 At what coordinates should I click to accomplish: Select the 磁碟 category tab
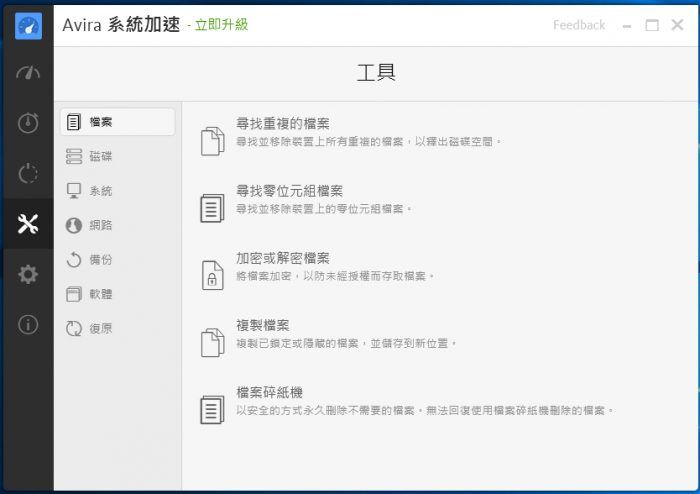pos(118,156)
